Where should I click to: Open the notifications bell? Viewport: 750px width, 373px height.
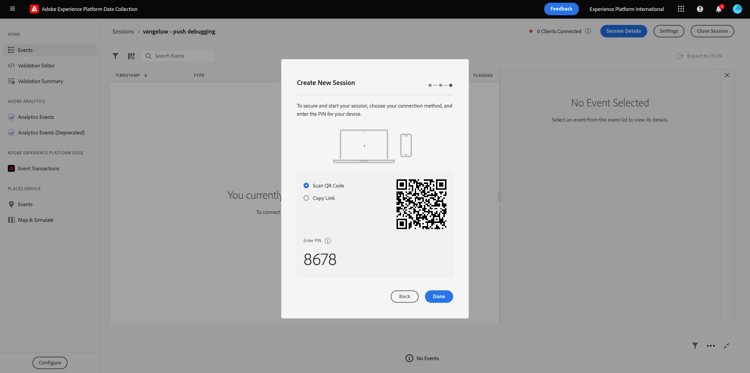pyautogui.click(x=718, y=9)
